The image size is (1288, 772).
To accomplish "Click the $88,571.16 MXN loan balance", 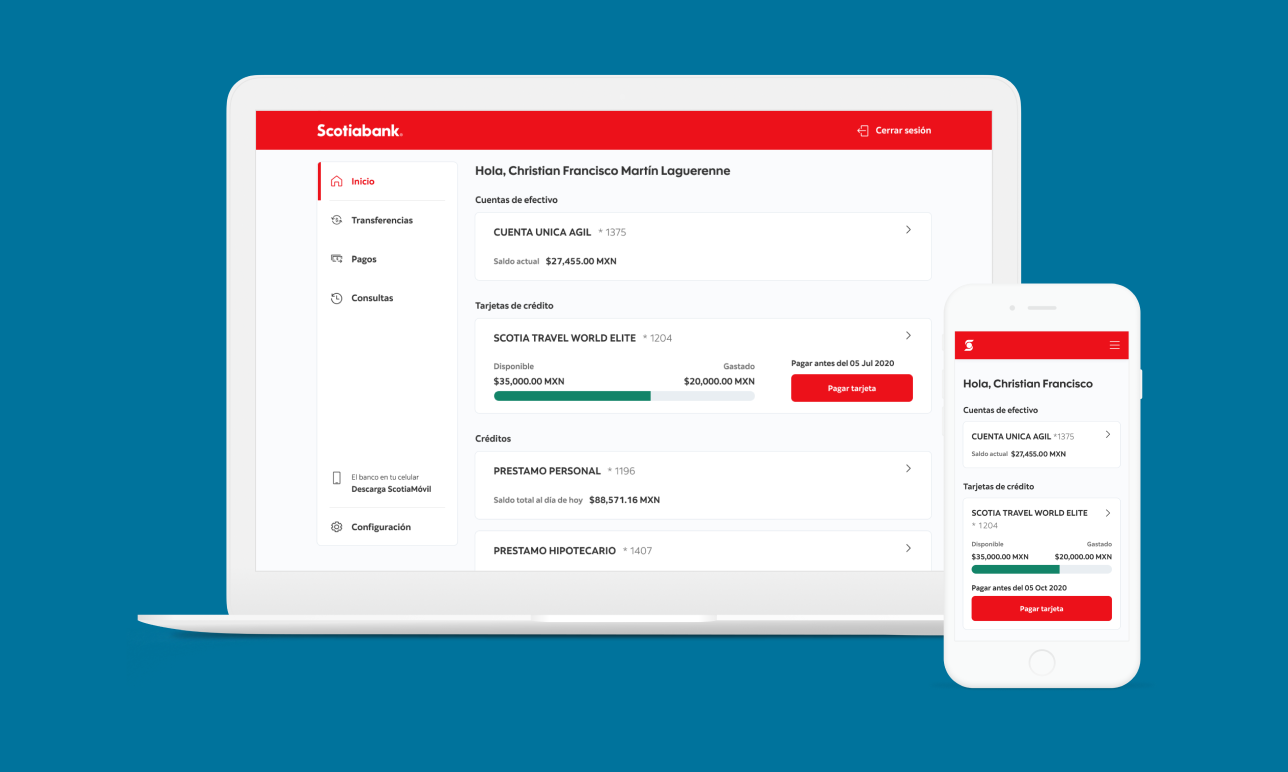I will pyautogui.click(x=624, y=500).
